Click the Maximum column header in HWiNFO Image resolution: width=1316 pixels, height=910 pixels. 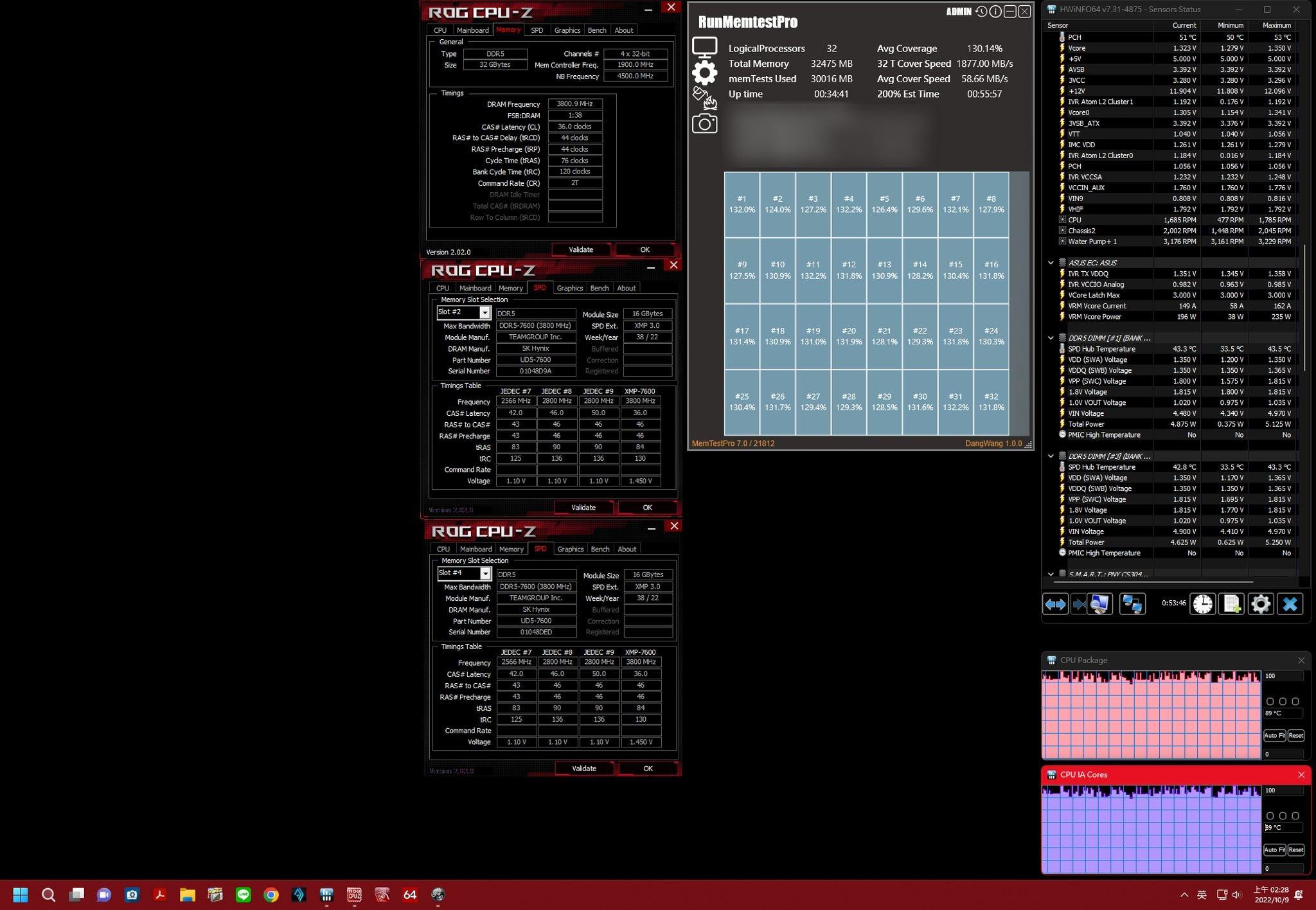click(1272, 25)
